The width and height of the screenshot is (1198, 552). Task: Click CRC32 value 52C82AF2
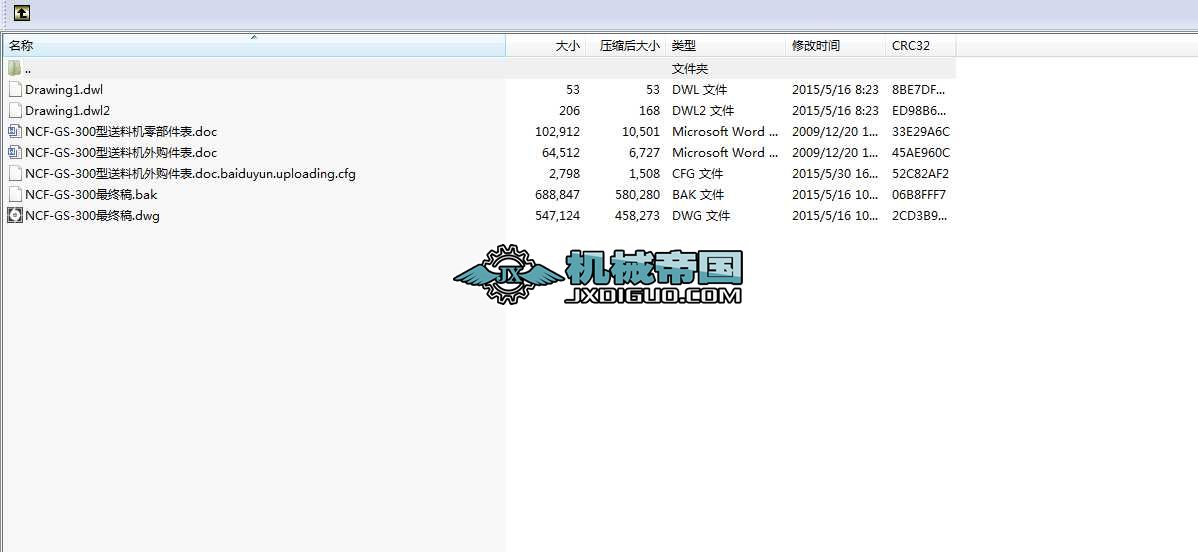click(x=920, y=174)
